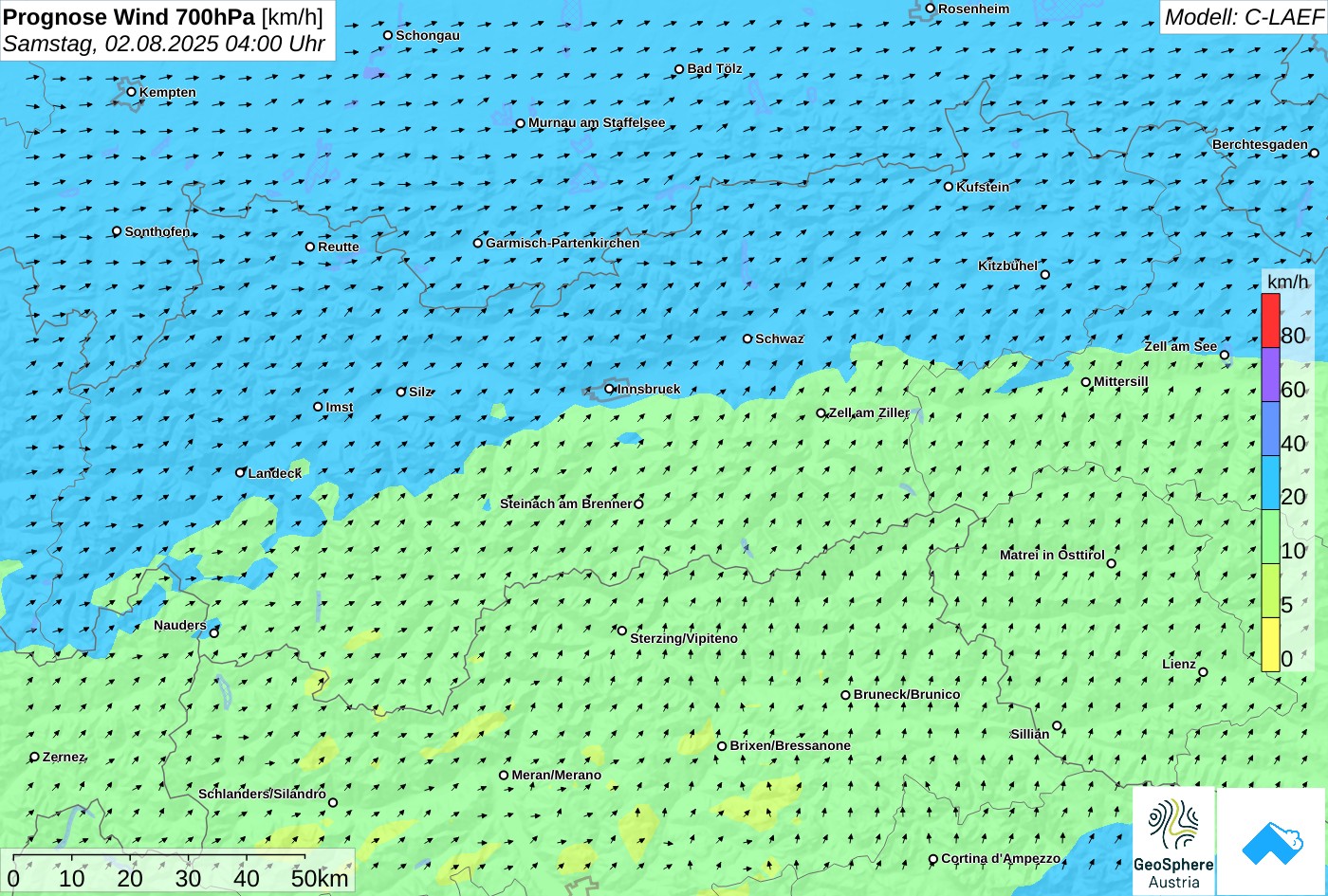Click the Zell am Ziller label

[x=869, y=413]
